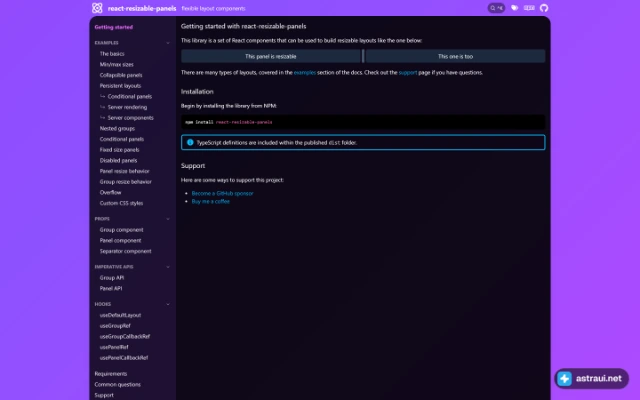Viewport: 640px width, 400px height.
Task: Collapse the Props section chevron
Action: [x=168, y=219]
